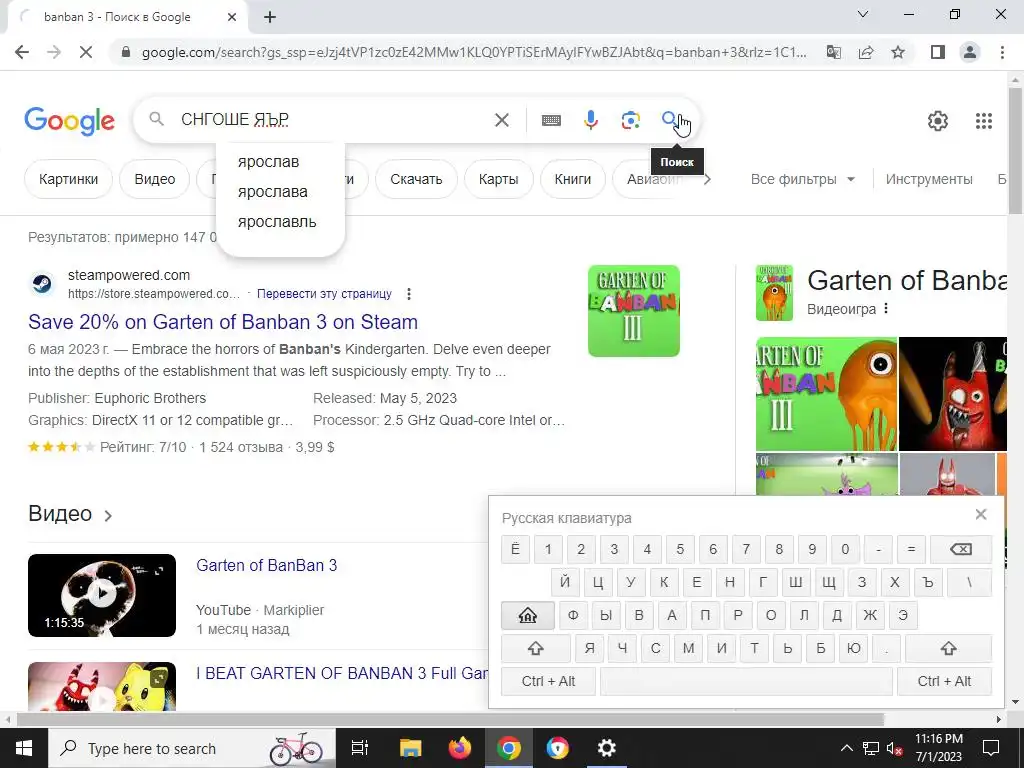Open tab search dropdown in title bar
This screenshot has height=768, width=1024.
coord(863,14)
